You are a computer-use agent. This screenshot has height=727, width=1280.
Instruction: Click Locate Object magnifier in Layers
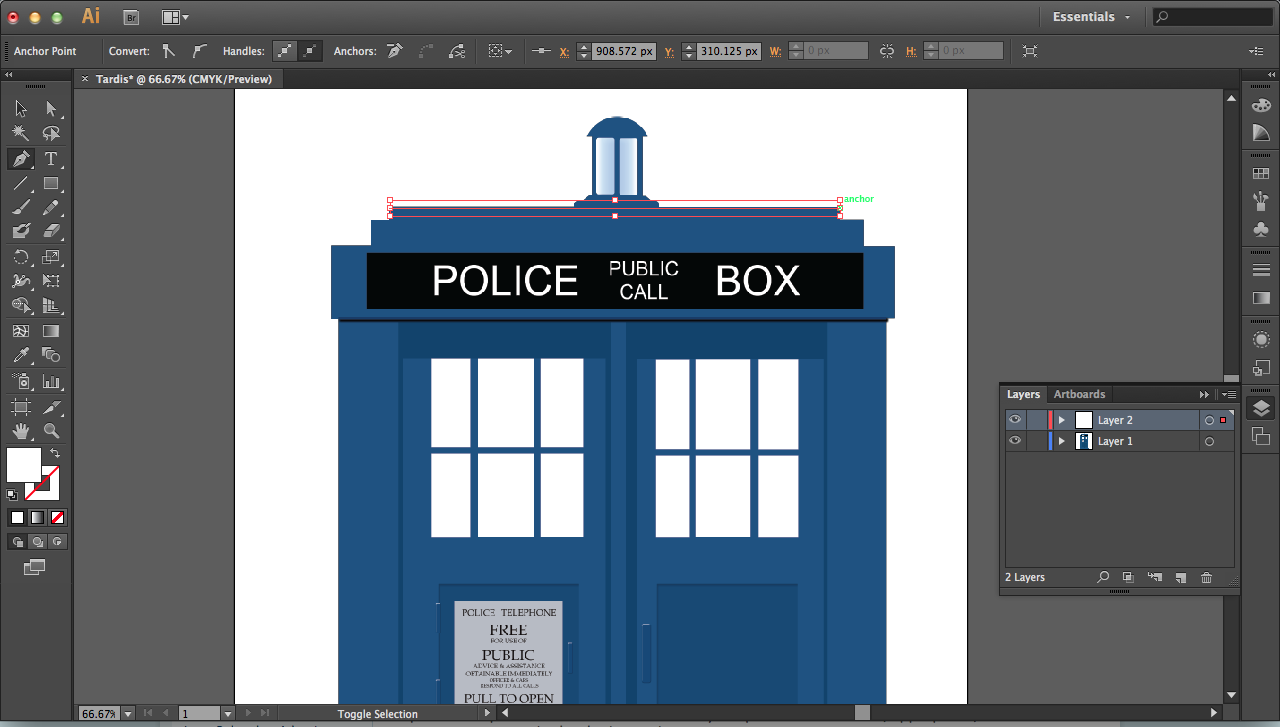click(x=1103, y=577)
